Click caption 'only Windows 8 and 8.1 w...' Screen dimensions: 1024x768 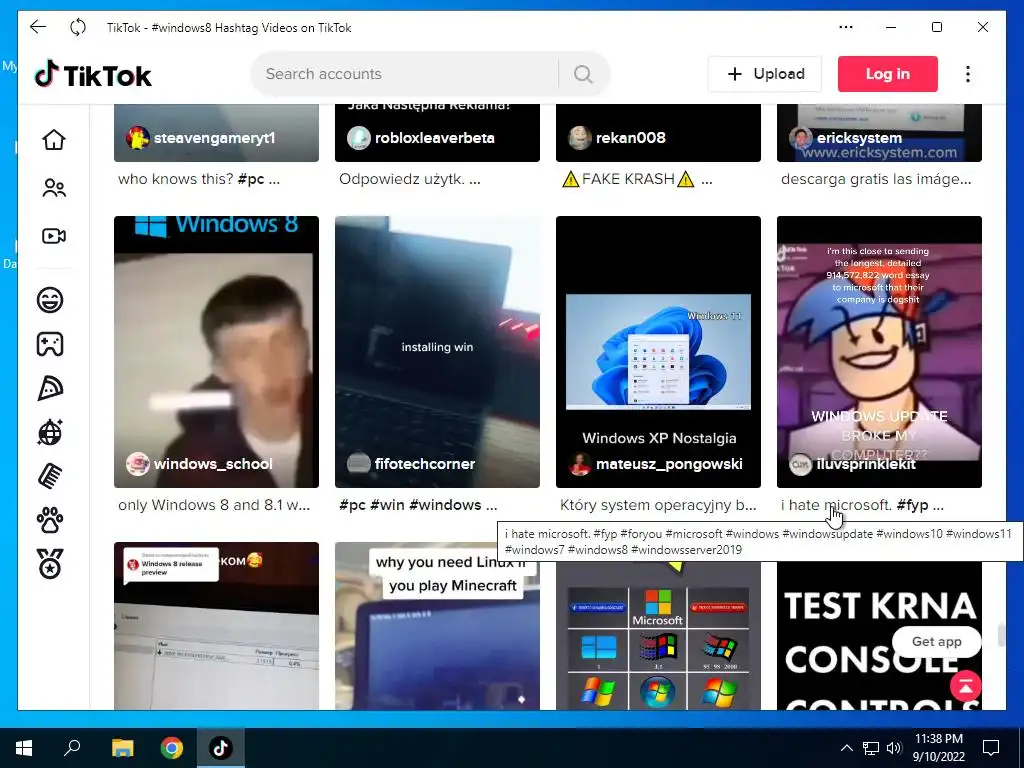click(x=214, y=505)
